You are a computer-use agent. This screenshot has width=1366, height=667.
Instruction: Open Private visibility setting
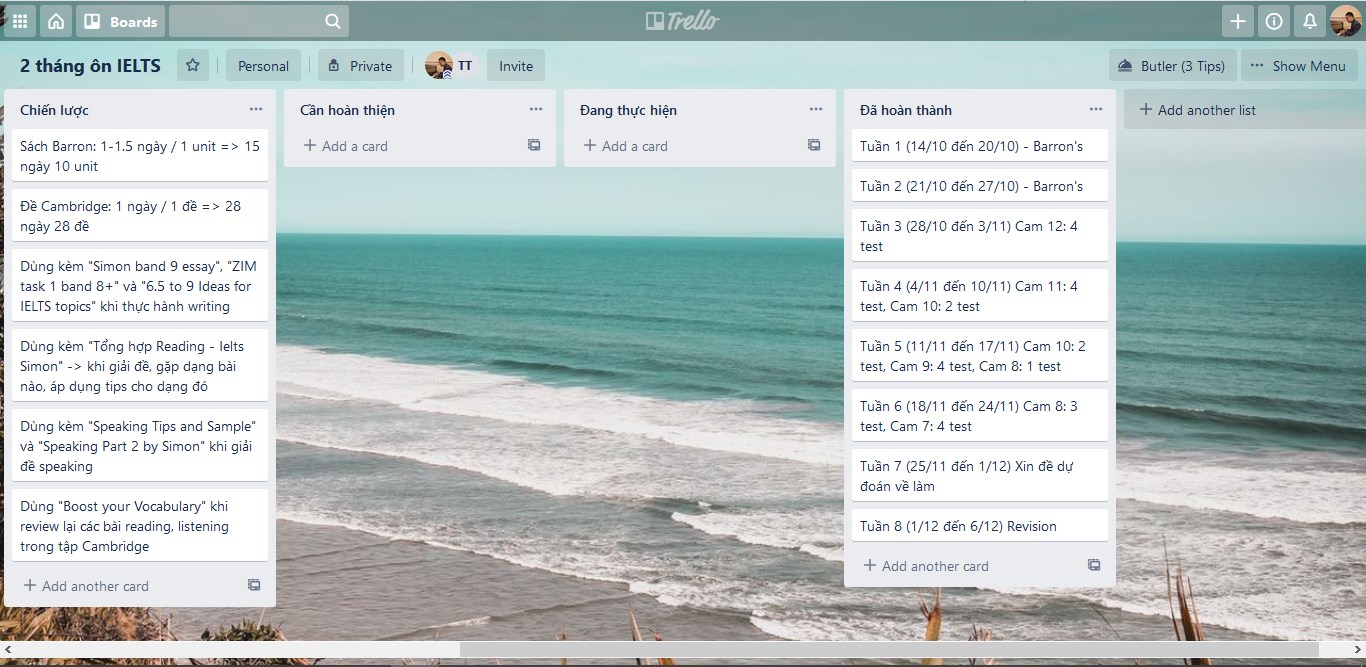(360, 66)
